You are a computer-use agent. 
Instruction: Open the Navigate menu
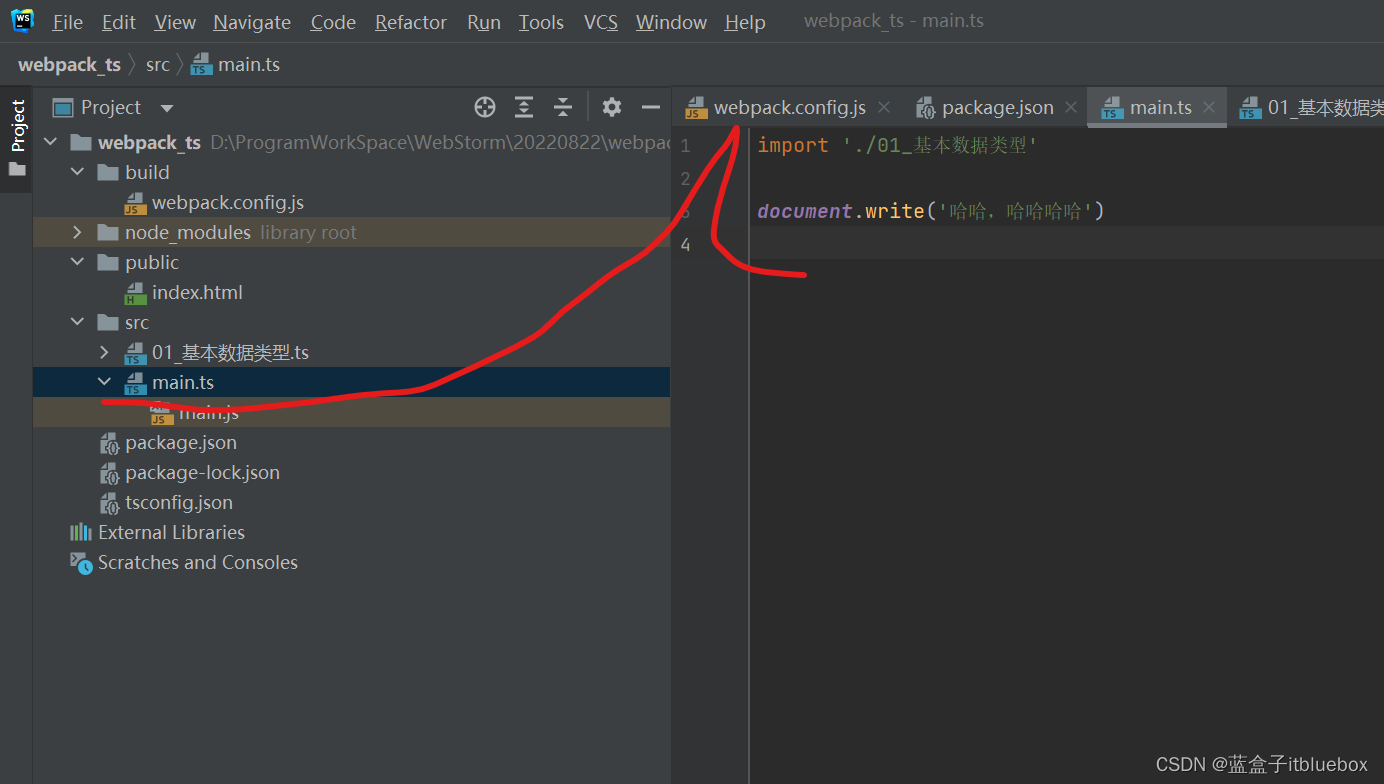point(252,22)
